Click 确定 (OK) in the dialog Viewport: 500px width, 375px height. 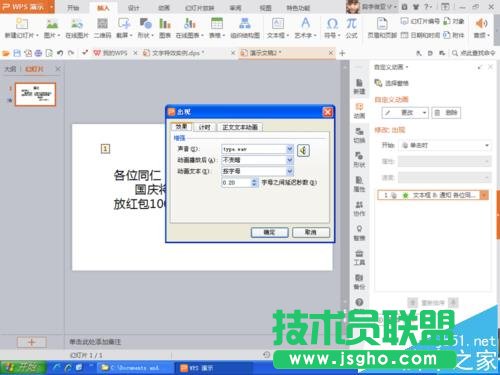[x=269, y=232]
